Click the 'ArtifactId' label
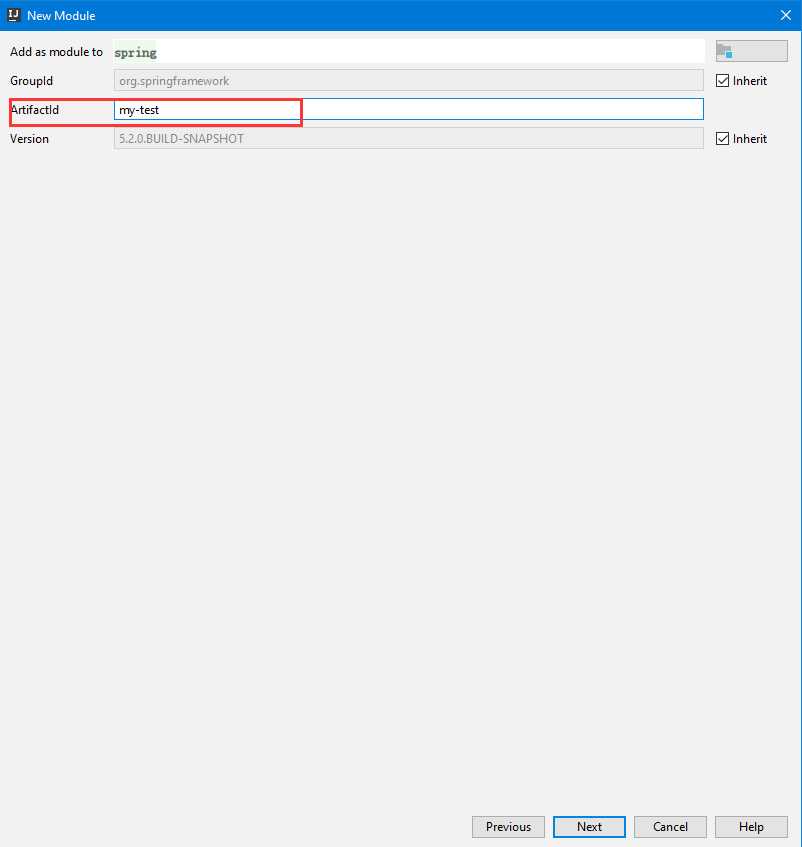This screenshot has height=847, width=802. pyautogui.click(x=35, y=110)
